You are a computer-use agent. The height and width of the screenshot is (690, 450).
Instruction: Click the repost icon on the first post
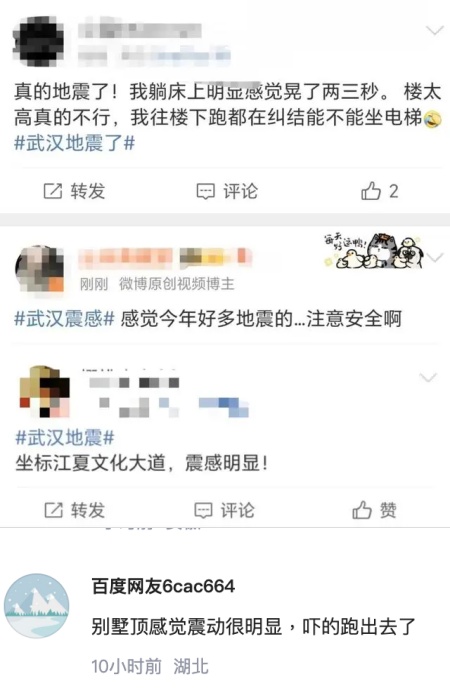pyautogui.click(x=53, y=191)
